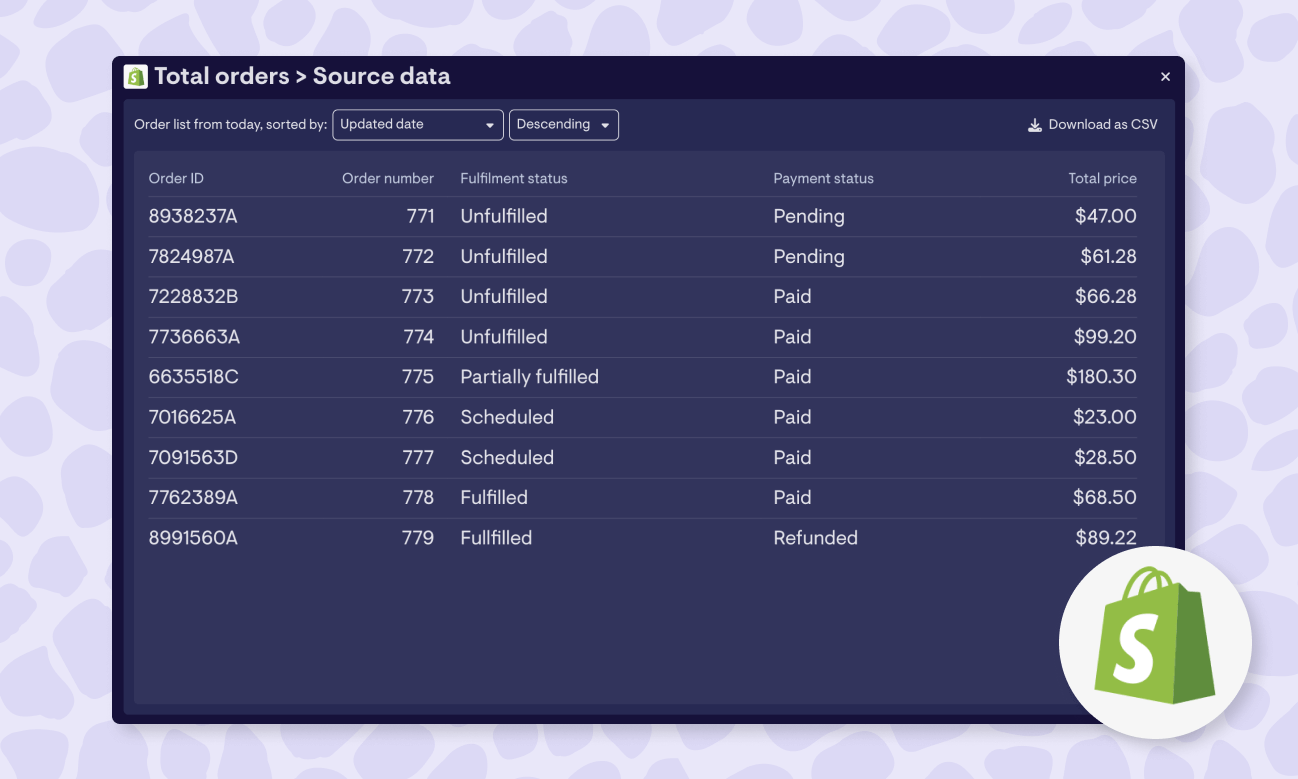1298x779 pixels.
Task: Click the $66.28 total price
Action: tap(1106, 296)
